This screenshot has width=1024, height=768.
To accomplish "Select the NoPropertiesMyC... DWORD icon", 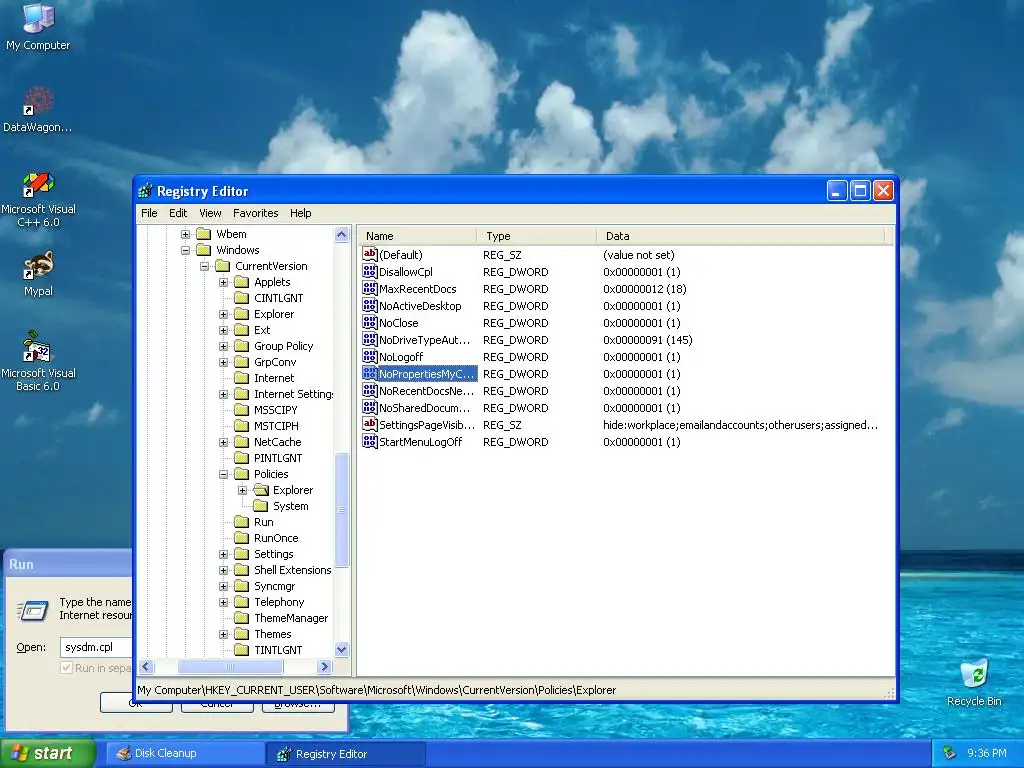I will pyautogui.click(x=370, y=374).
